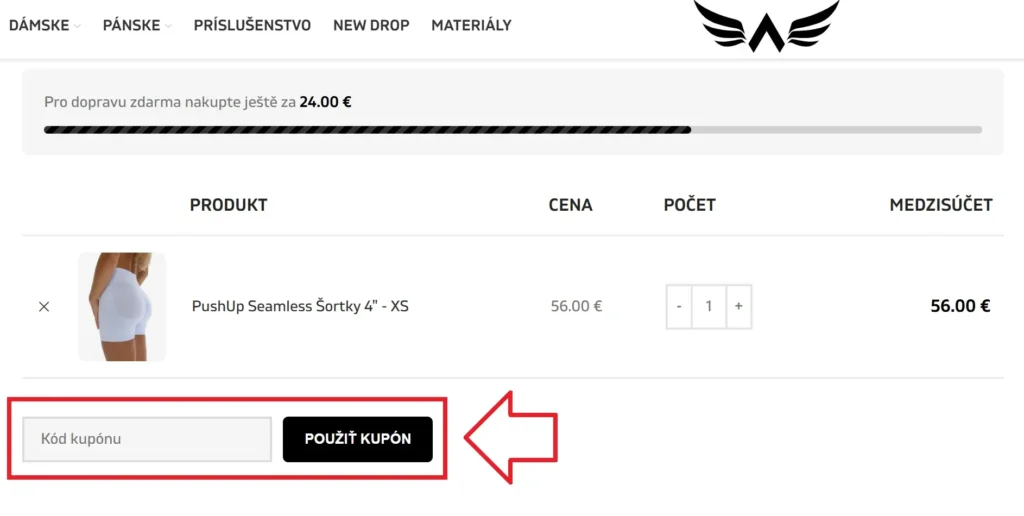Click the winged logo in the header
The image size is (1024, 516).
pos(766,26)
